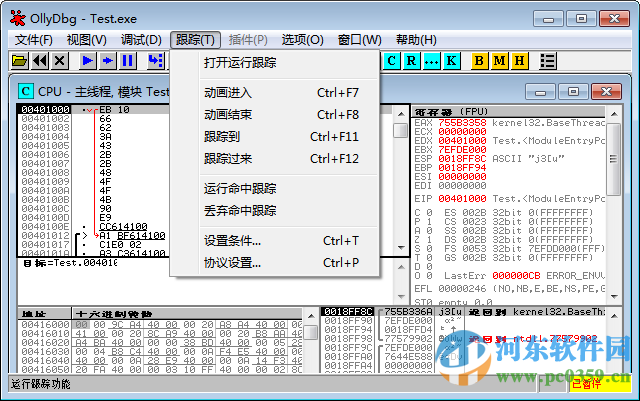Click the 寄存器 (FPU) registers header
Viewport: 640px width, 401px height.
coord(509,111)
